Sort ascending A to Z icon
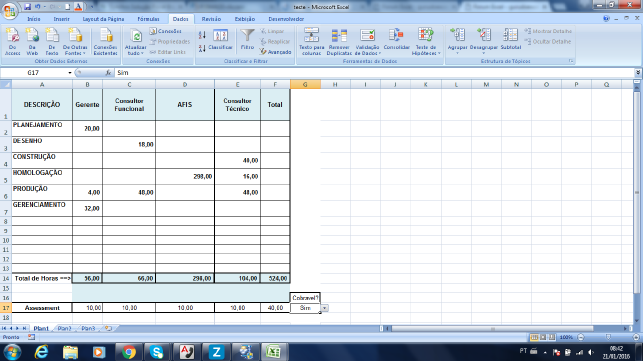Screen dimensions: 643x361 [202, 35]
